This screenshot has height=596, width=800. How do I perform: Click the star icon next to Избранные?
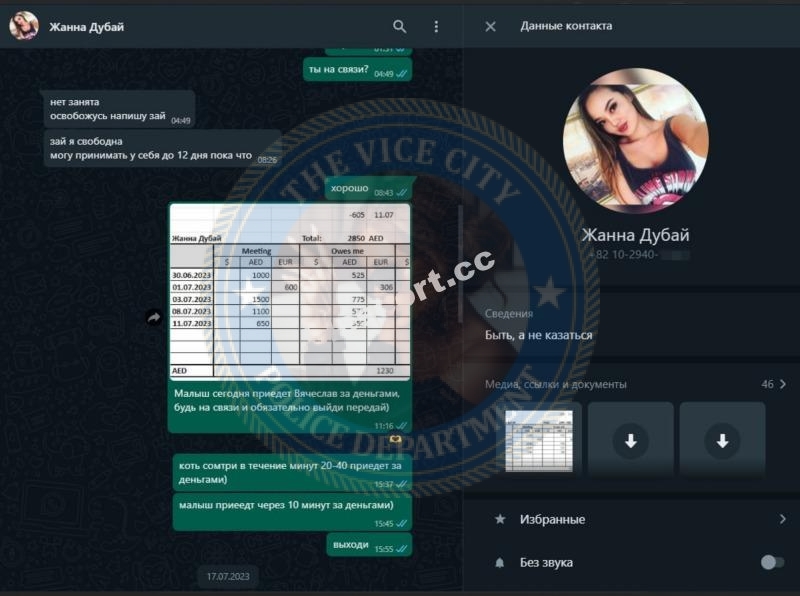tap(500, 519)
